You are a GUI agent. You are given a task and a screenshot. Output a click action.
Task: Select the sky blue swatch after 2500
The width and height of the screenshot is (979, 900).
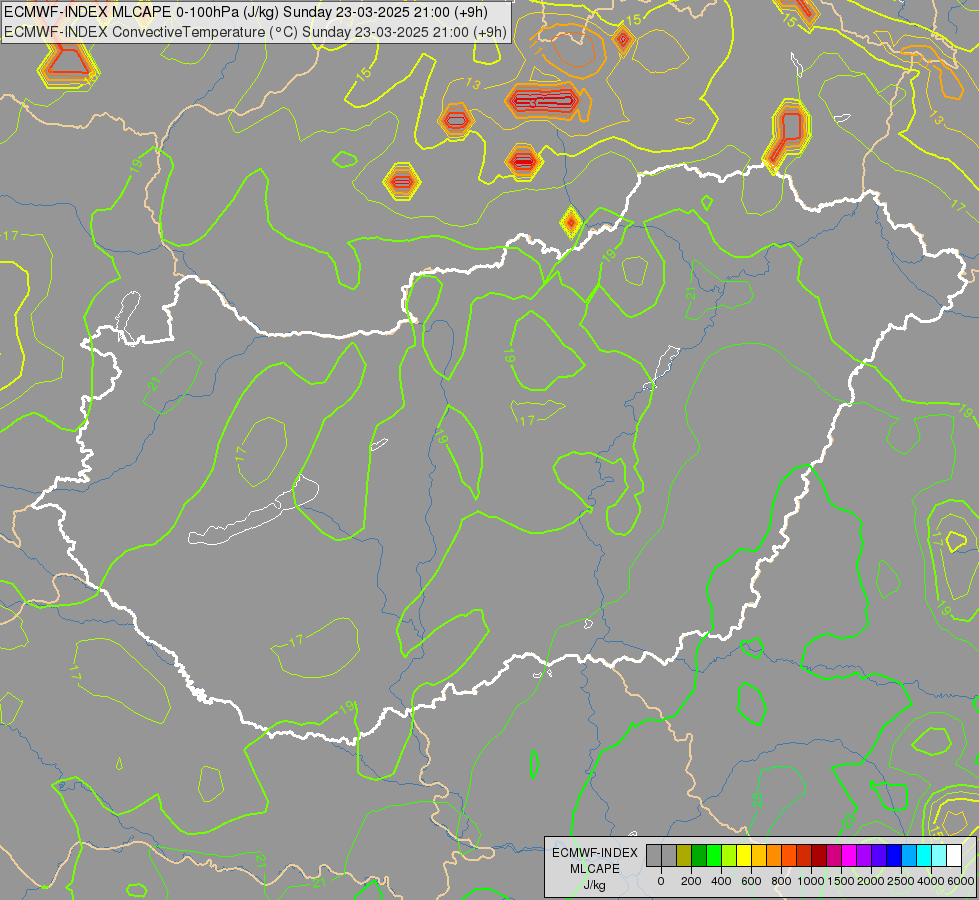click(910, 856)
